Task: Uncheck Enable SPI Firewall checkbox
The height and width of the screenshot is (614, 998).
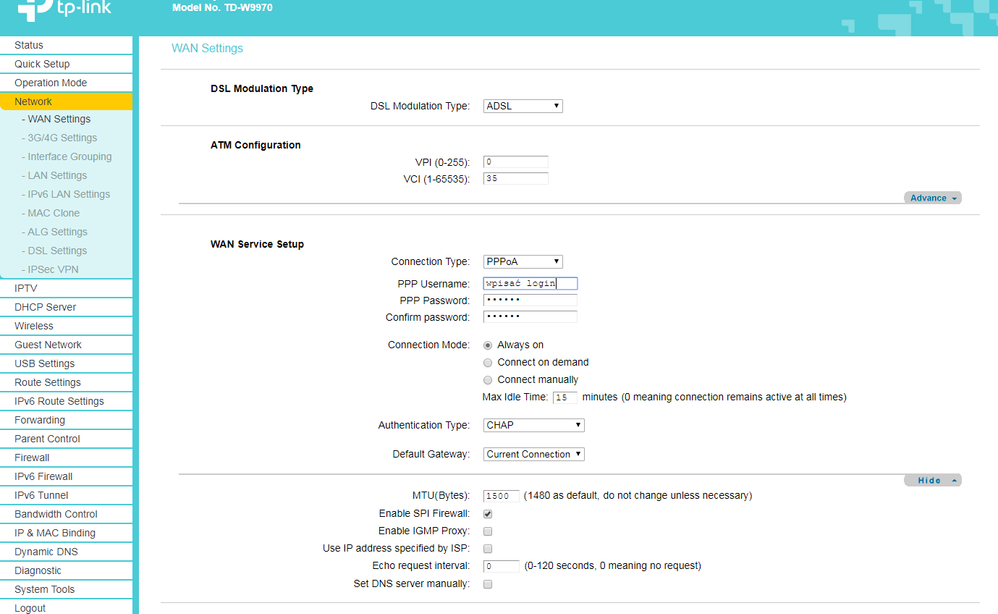Action: [488, 514]
